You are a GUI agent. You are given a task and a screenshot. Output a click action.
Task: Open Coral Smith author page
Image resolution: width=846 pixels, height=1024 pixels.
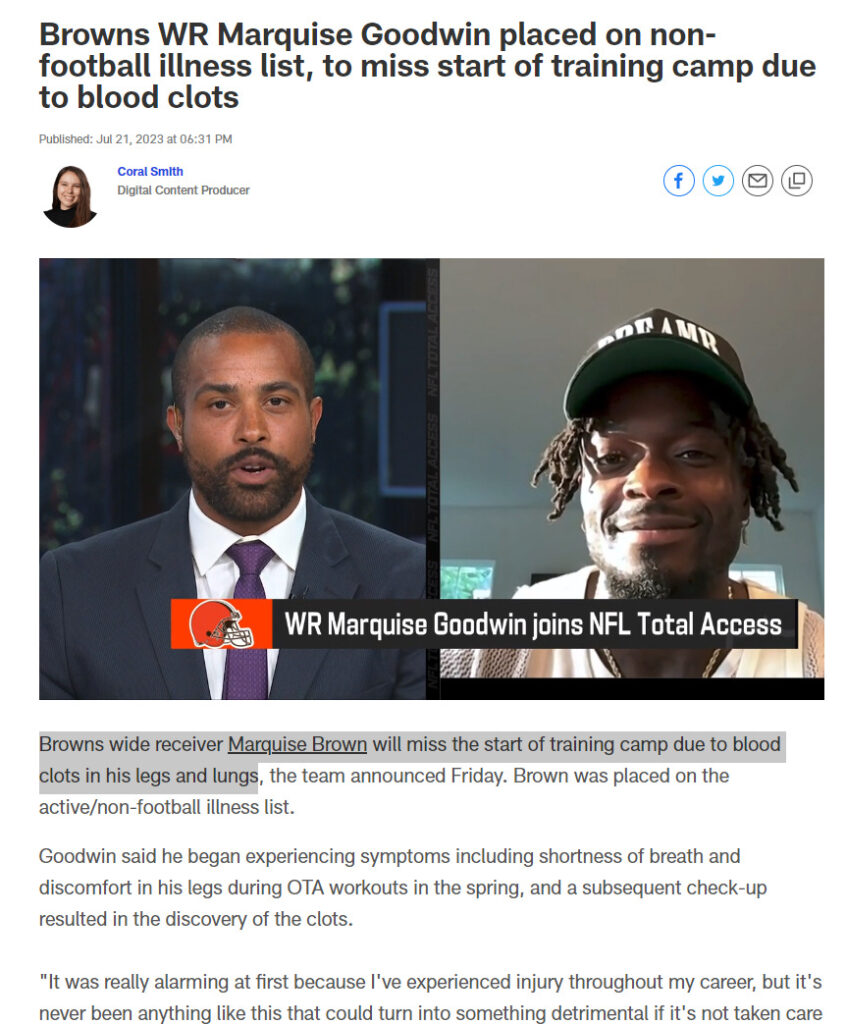[x=150, y=171]
